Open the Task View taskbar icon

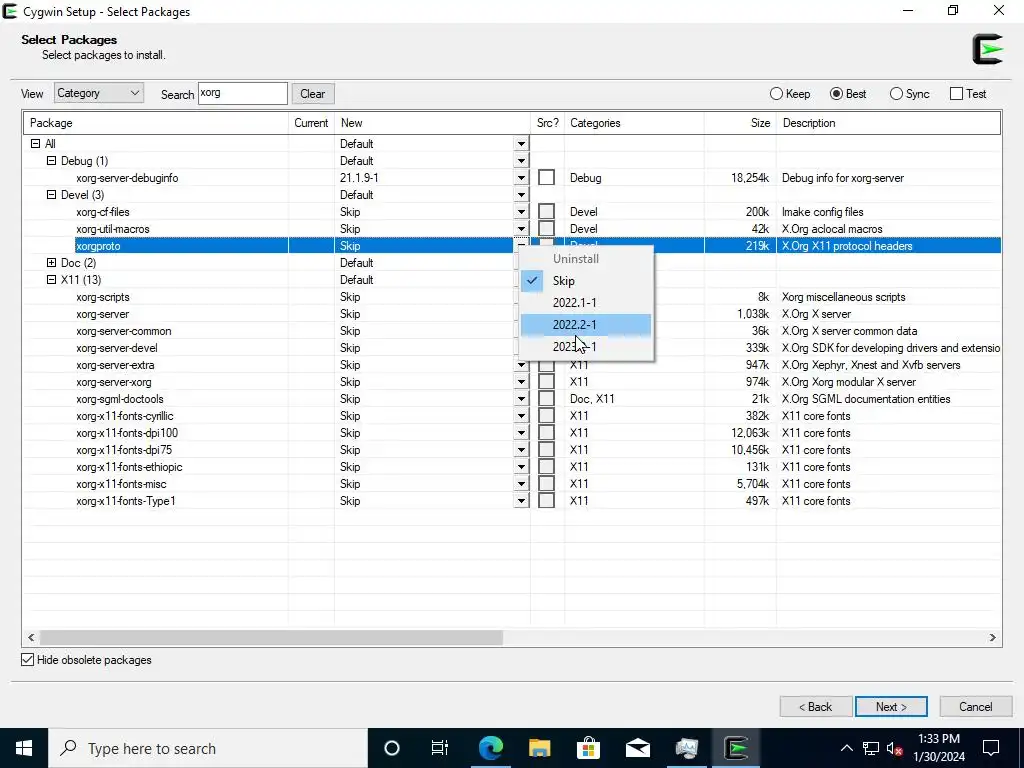click(440, 748)
